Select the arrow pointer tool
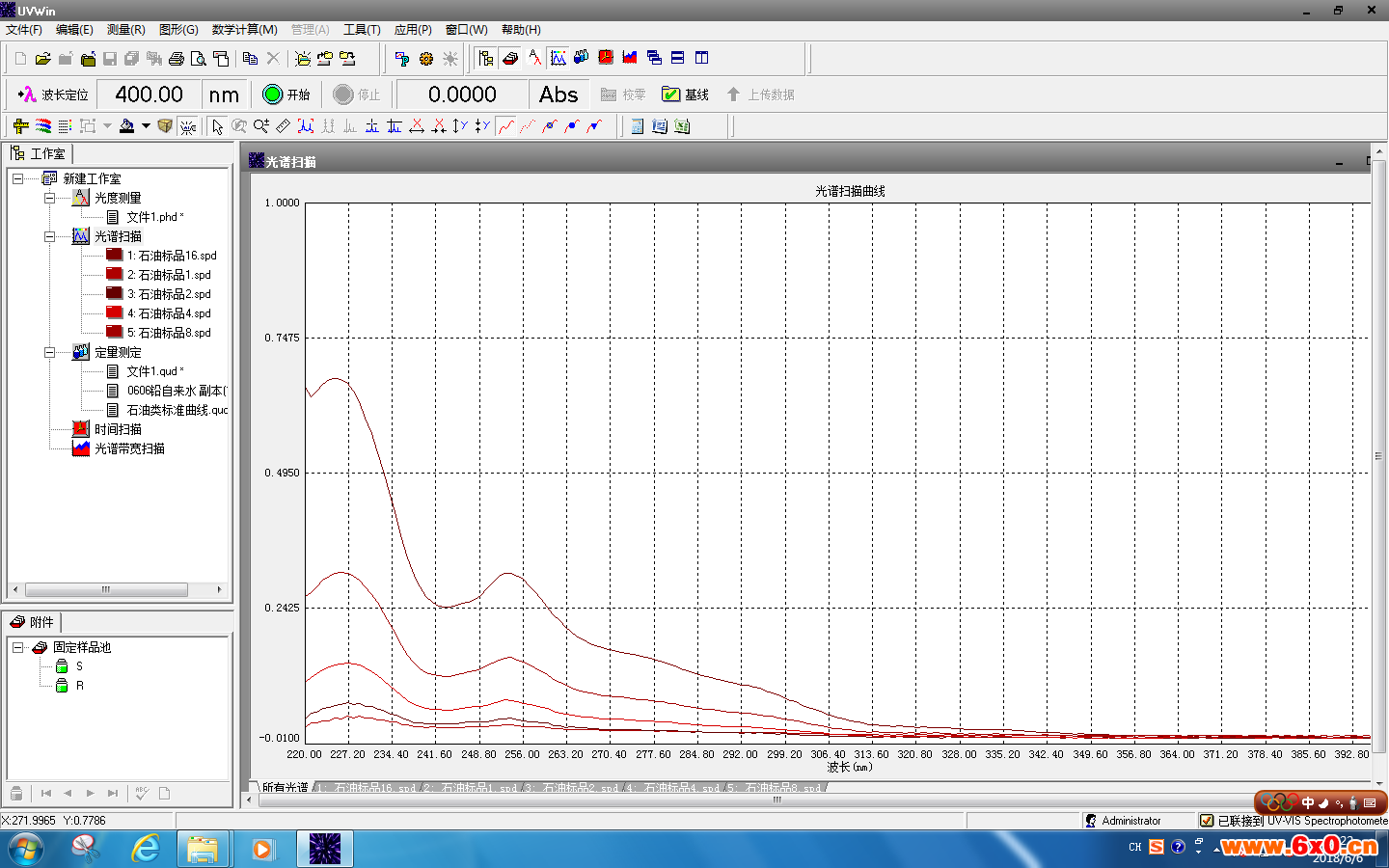 (217, 126)
